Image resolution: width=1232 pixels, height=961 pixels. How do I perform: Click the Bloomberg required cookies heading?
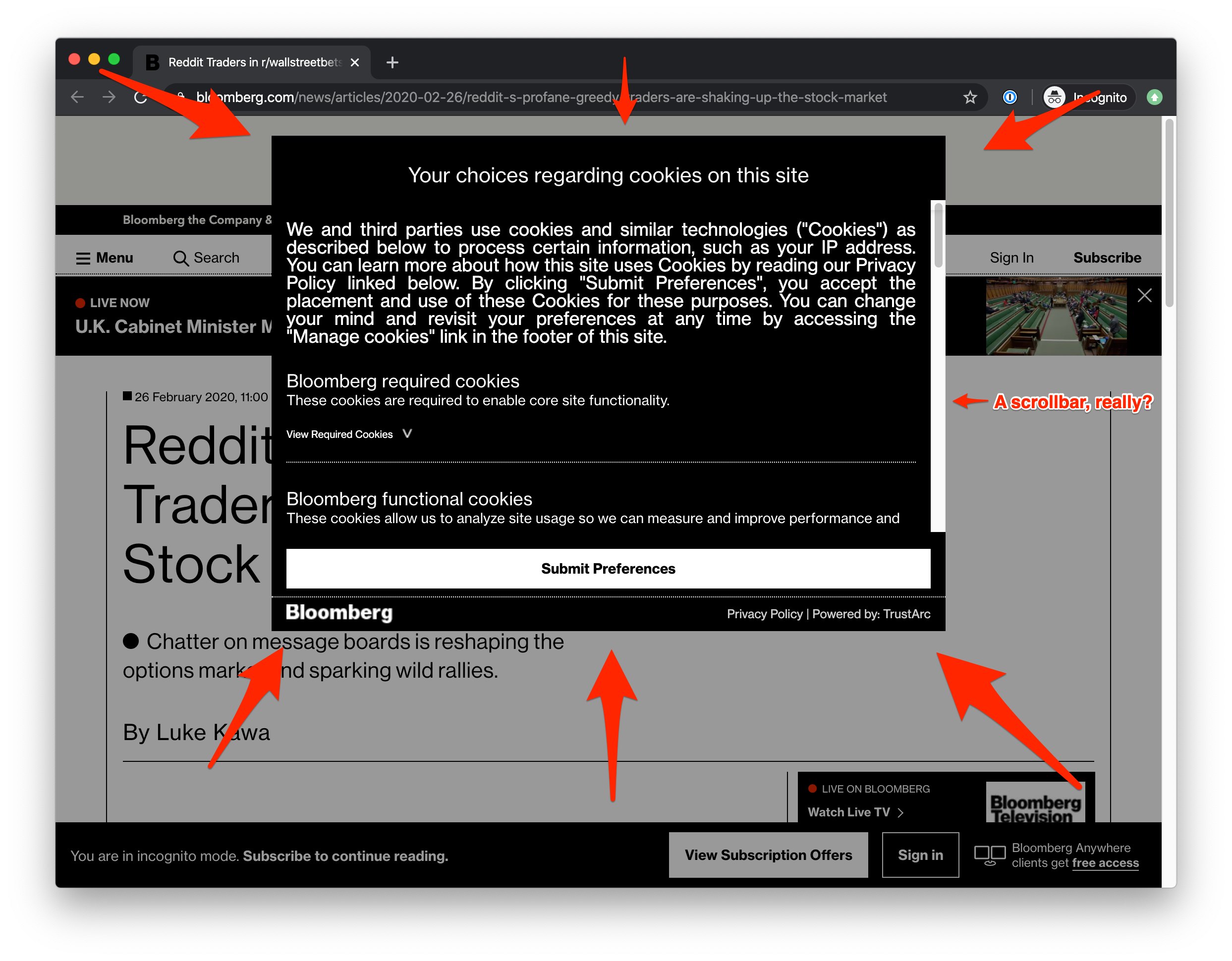[403, 380]
